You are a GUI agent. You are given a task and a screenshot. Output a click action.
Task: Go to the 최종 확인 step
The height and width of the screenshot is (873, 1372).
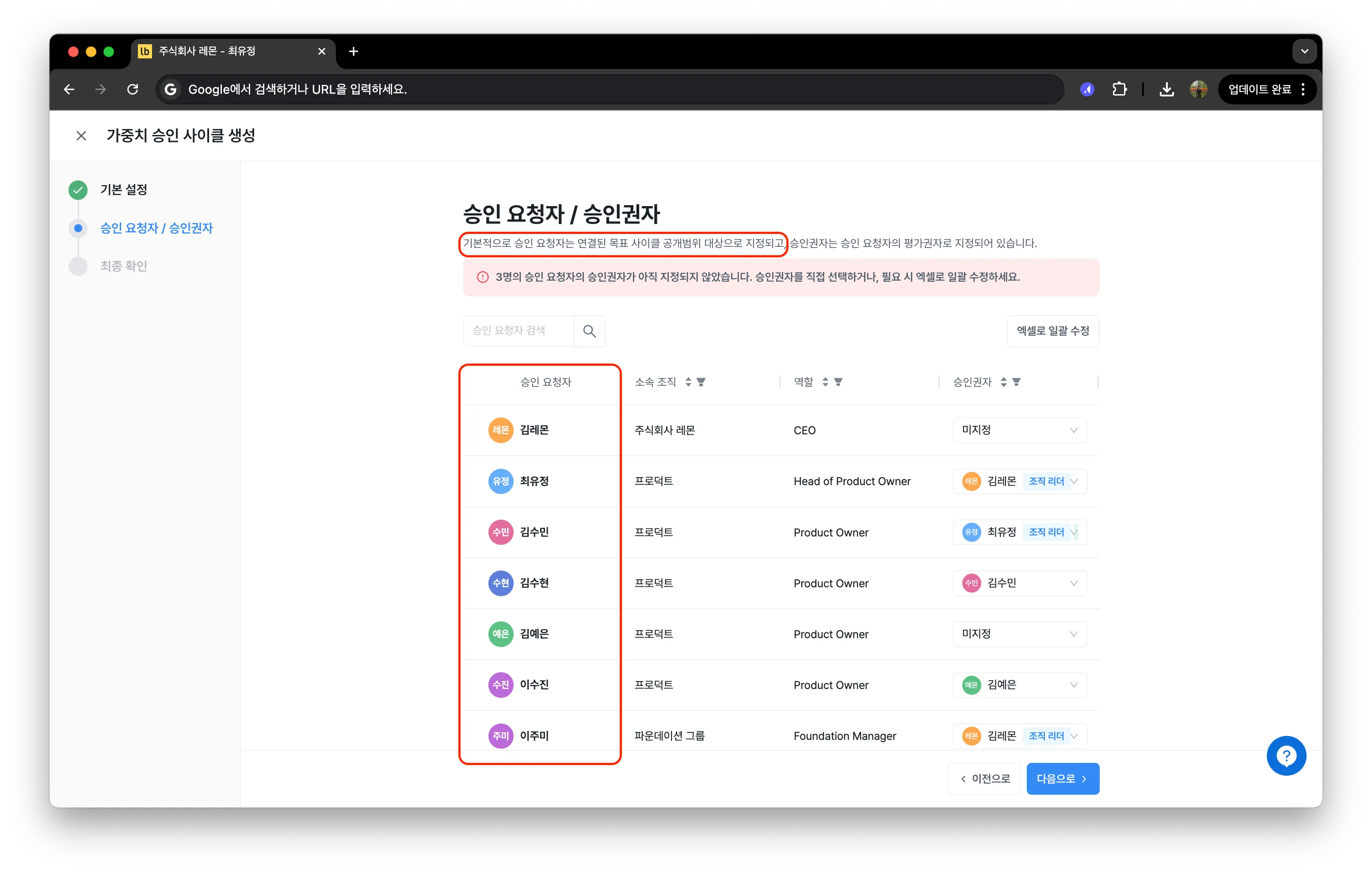124,266
